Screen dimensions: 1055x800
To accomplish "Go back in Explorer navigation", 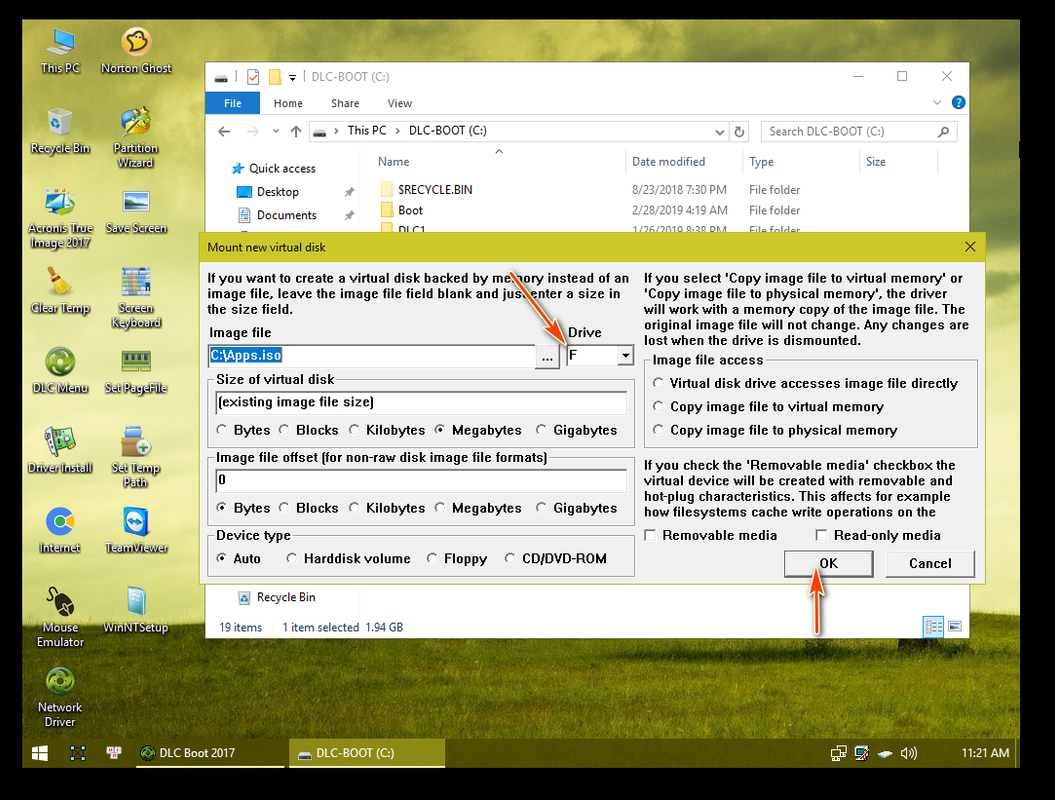I will 224,131.
